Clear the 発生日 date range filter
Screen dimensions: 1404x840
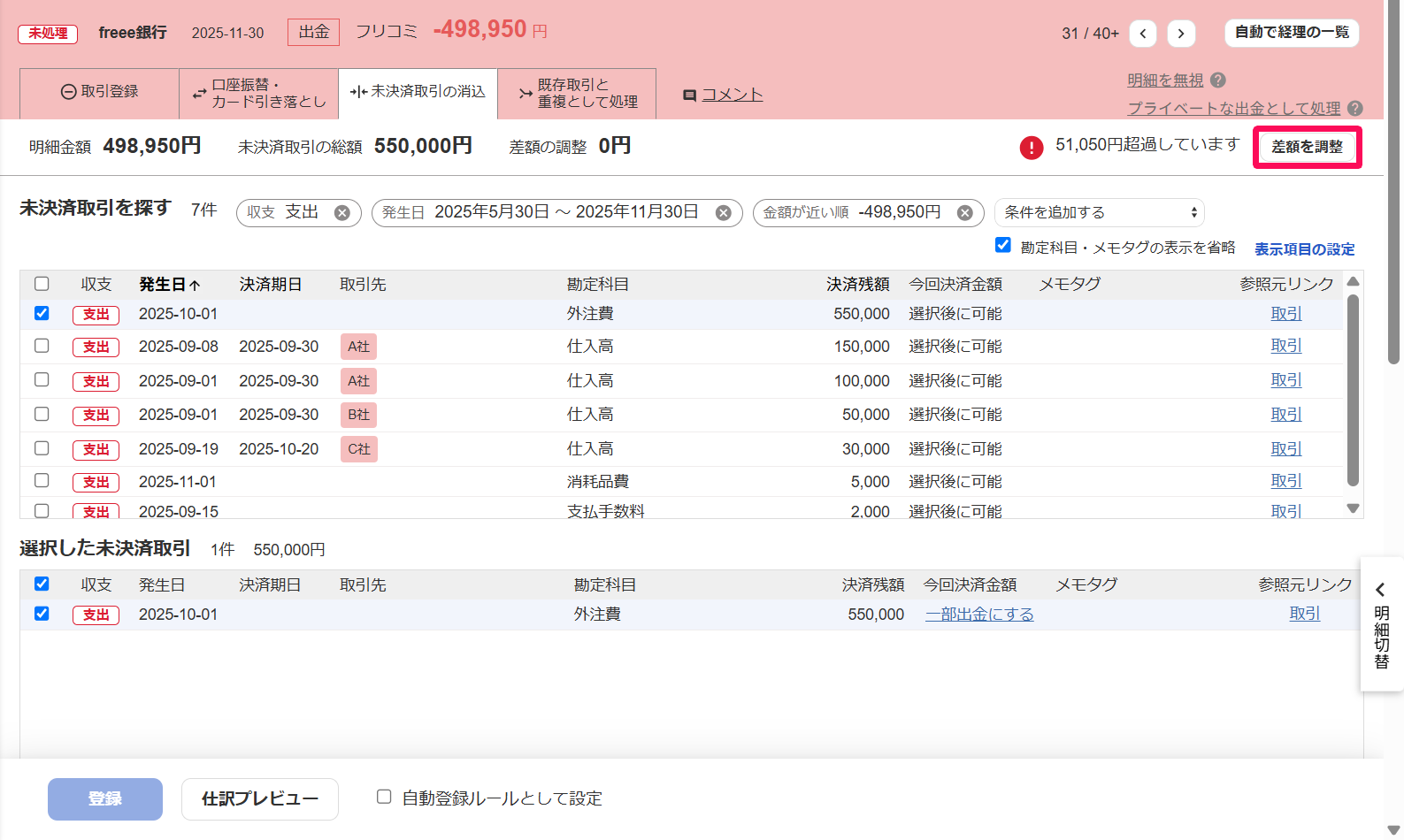coord(724,213)
